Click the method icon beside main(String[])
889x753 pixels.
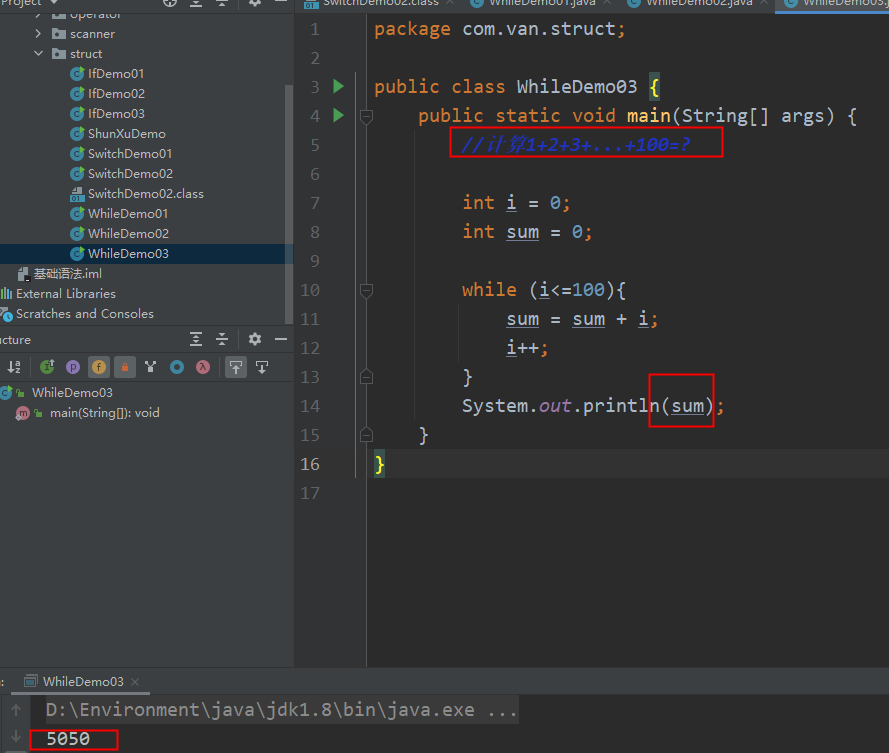click(23, 413)
